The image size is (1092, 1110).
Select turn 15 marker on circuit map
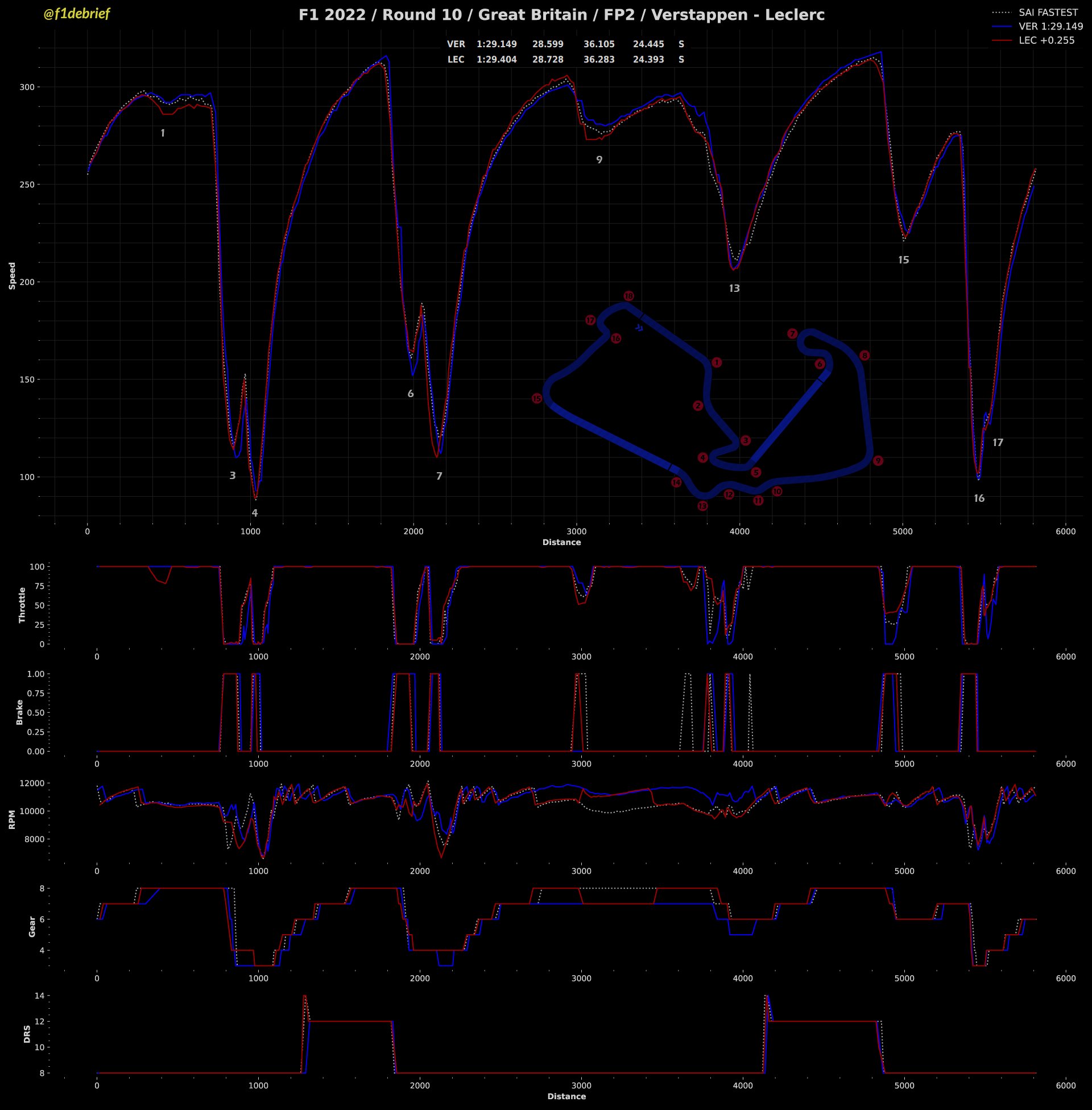coord(537,398)
